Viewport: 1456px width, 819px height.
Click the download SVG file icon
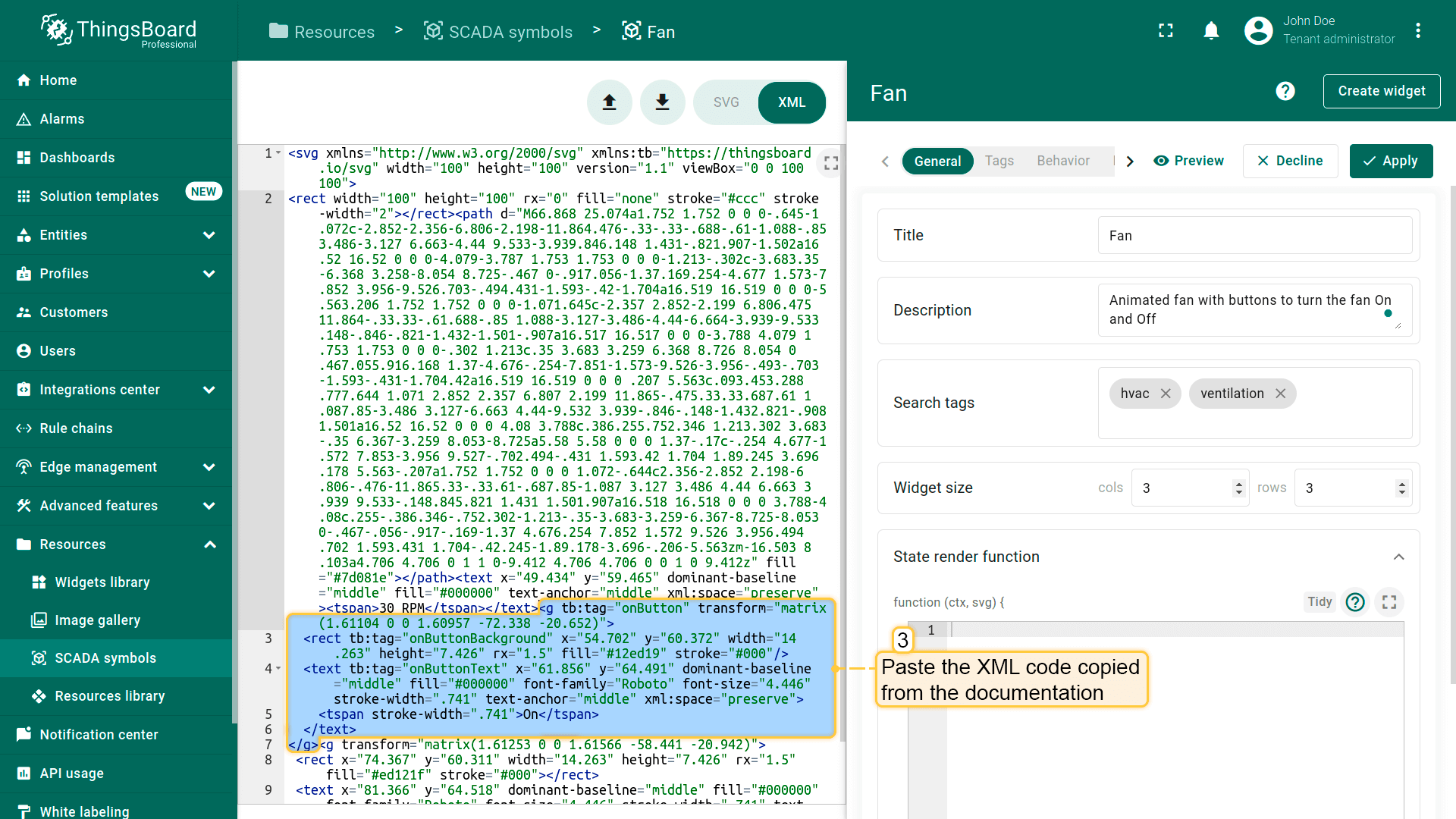(x=662, y=102)
